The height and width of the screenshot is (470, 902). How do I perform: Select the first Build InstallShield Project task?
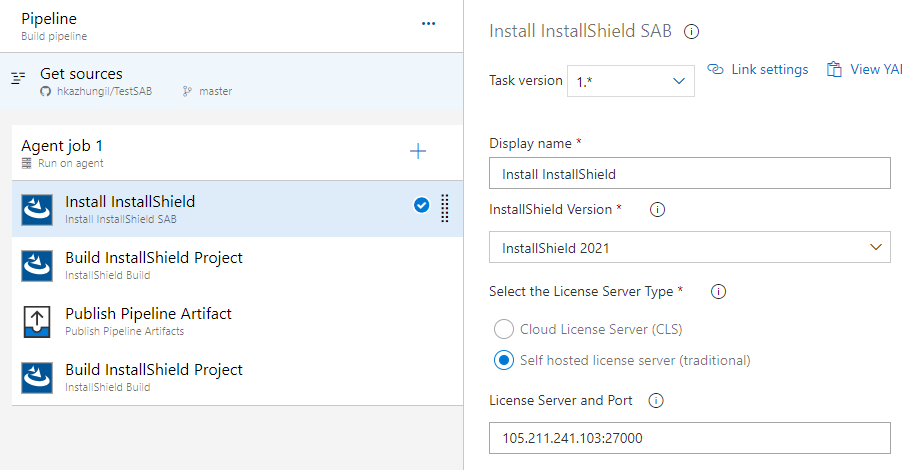[x=237, y=265]
